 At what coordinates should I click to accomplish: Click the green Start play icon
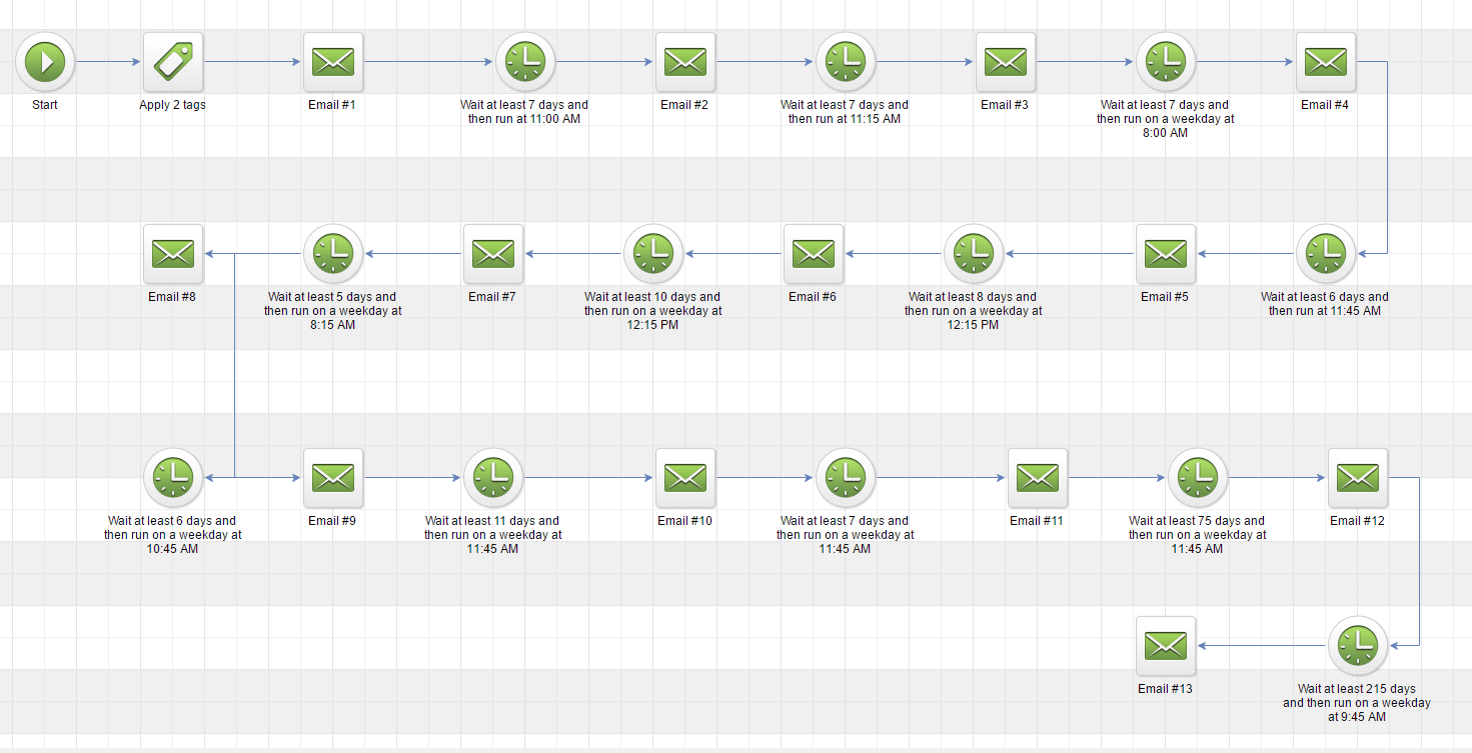[45, 62]
